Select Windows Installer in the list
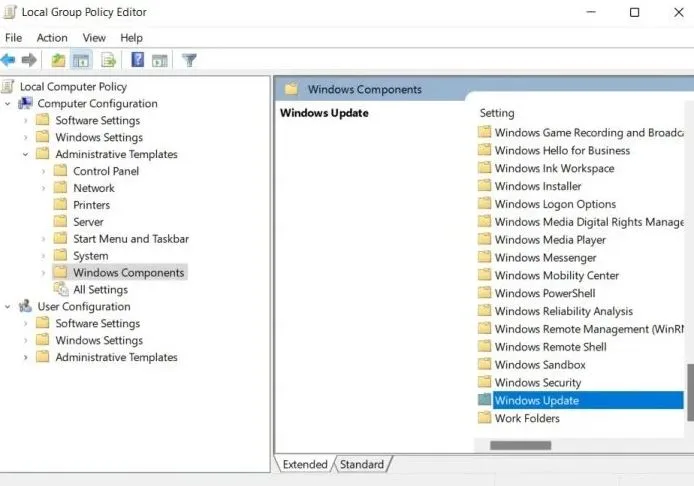The height and width of the screenshot is (486, 694). 538,186
